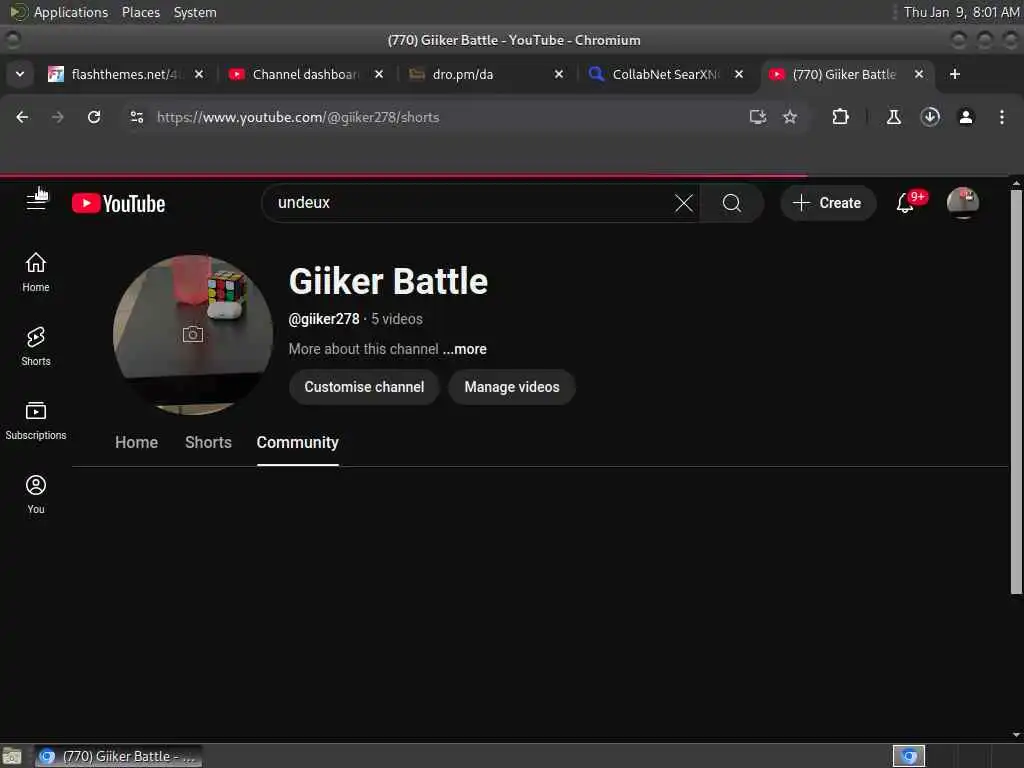1024x768 pixels.
Task: Click the 5 videos text
Action: [397, 319]
